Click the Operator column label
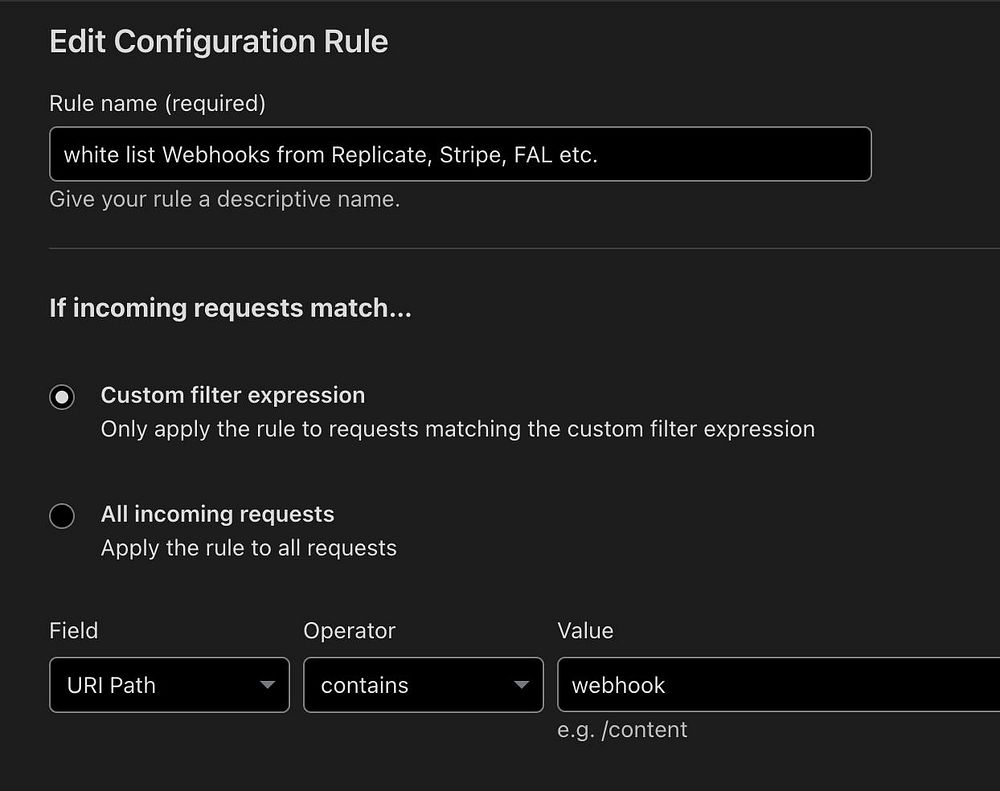Image resolution: width=1000 pixels, height=791 pixels. (x=349, y=631)
